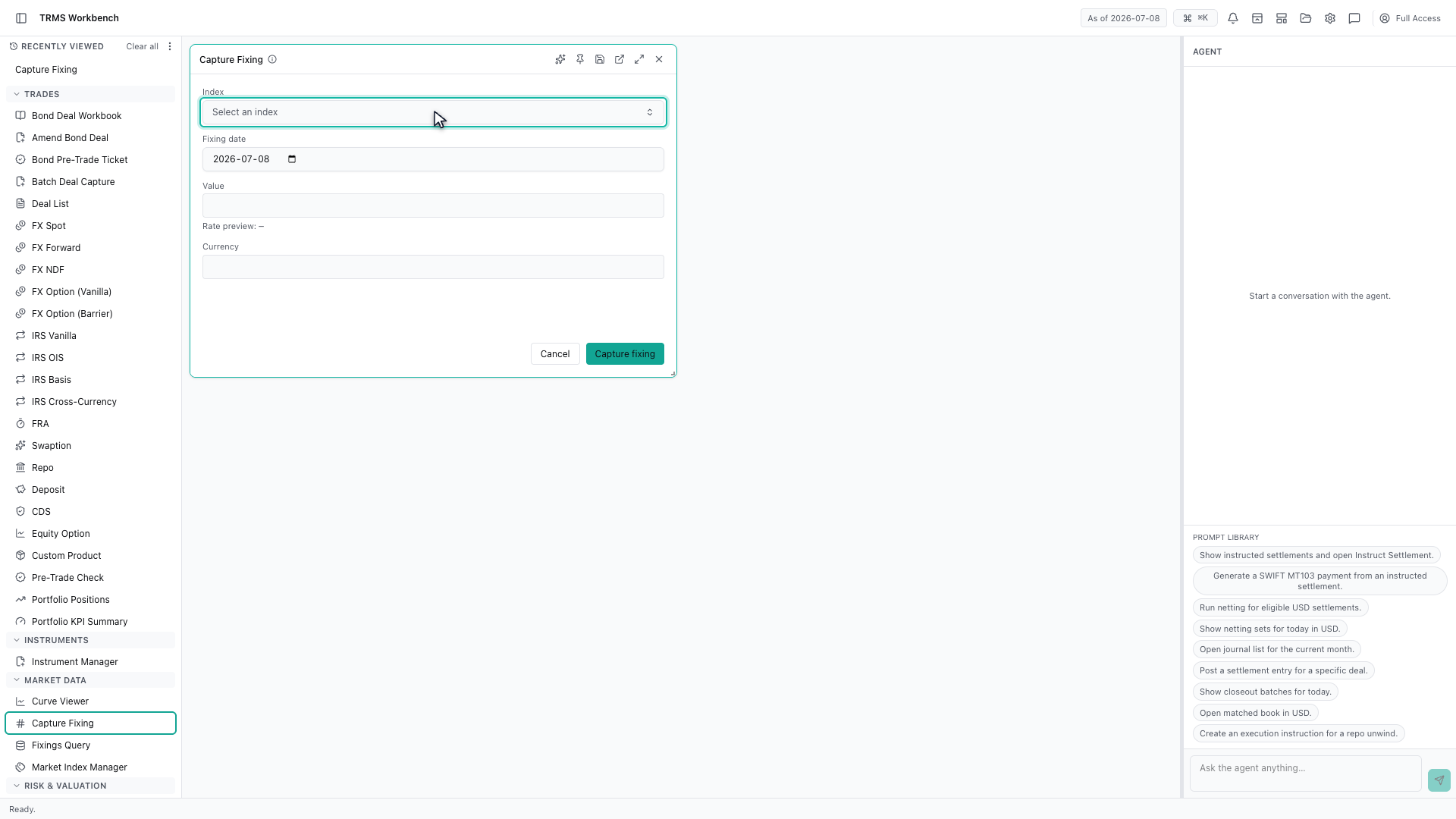The image size is (1456, 819).
Task: Open FX Option (Vanilla)
Action: [x=90, y=292]
